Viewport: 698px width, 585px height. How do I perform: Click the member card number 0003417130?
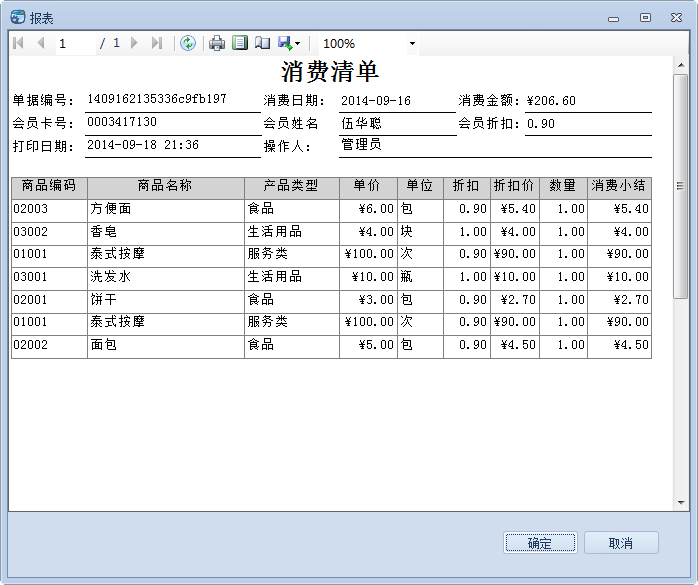click(x=122, y=122)
